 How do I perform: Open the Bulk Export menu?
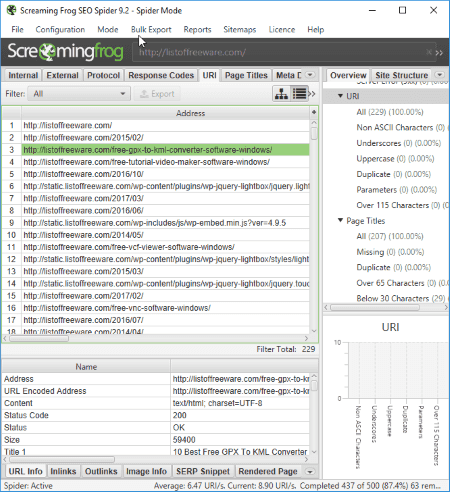151,30
